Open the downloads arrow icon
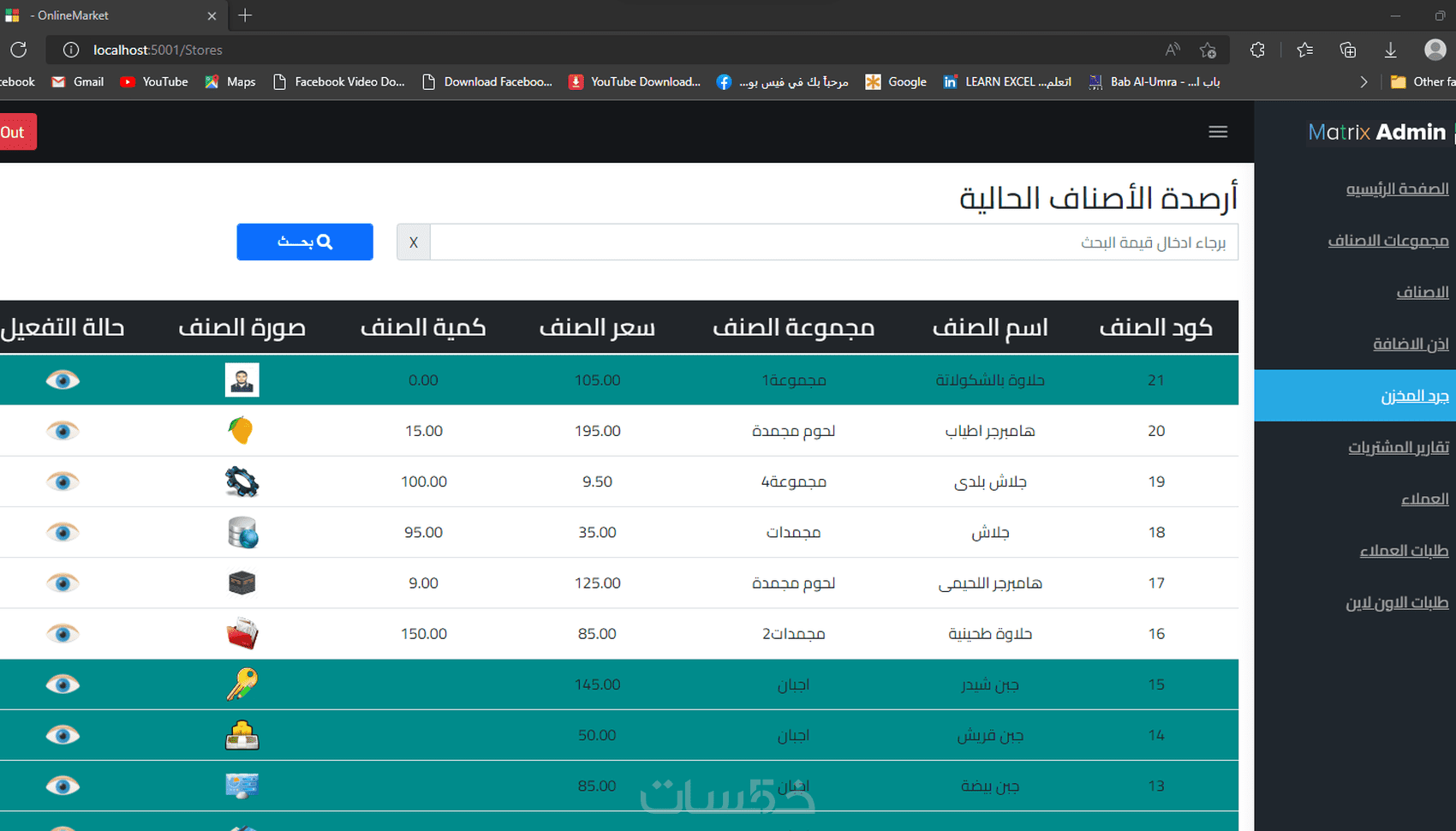The height and width of the screenshot is (831, 1456). [1390, 50]
